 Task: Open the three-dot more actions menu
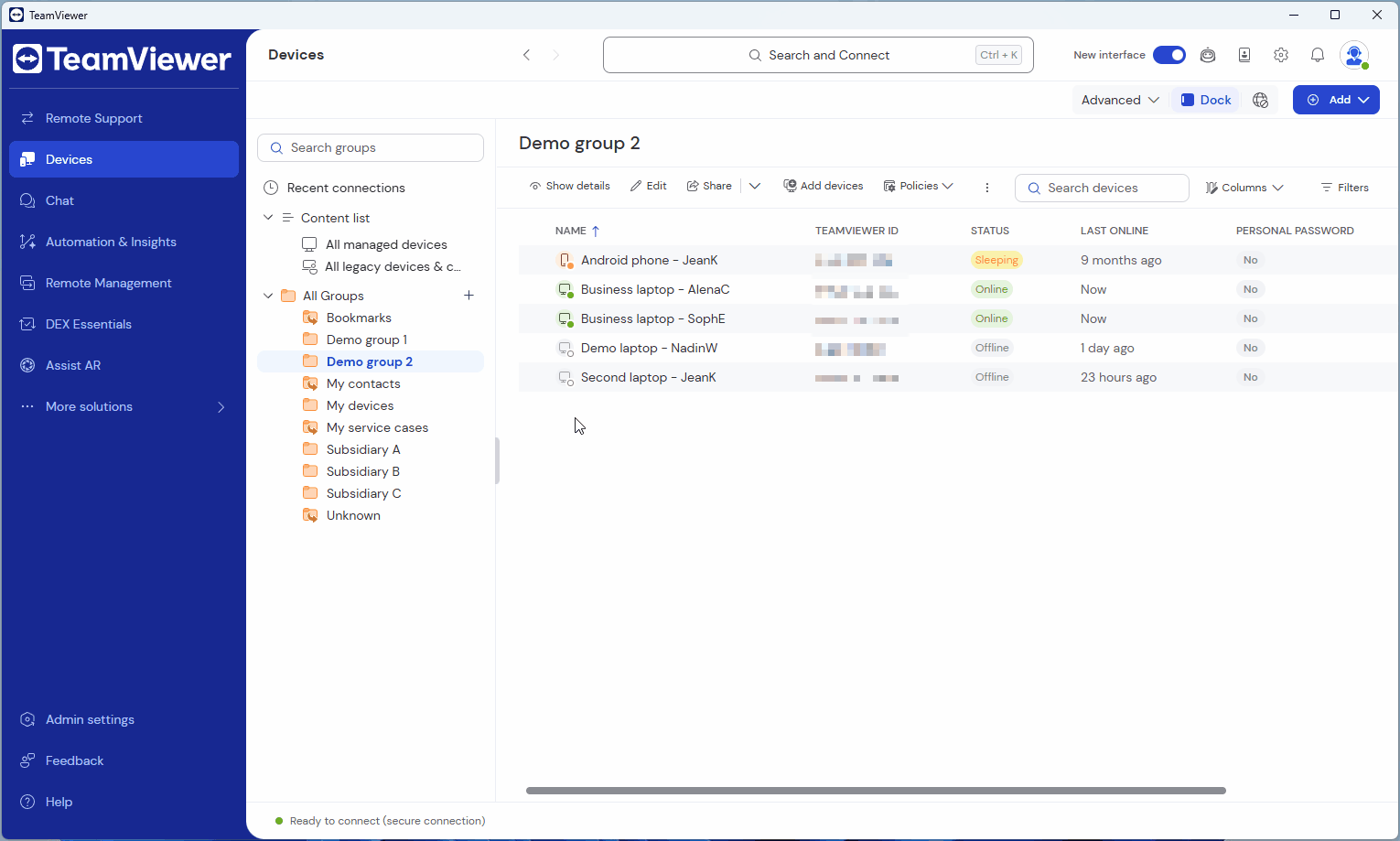(x=986, y=187)
